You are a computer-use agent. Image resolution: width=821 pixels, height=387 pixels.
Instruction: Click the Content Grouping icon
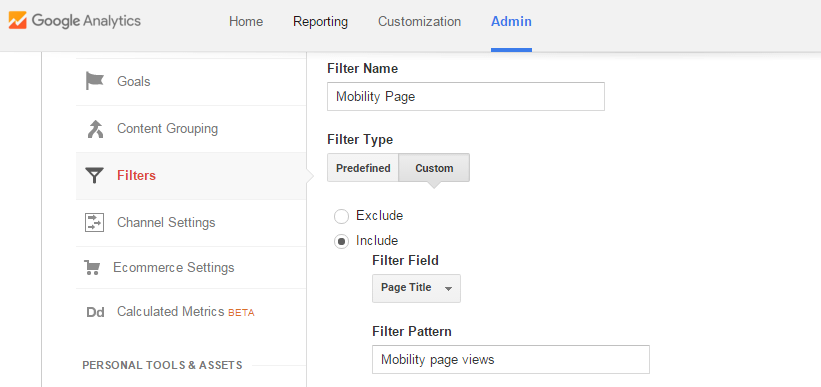95,128
